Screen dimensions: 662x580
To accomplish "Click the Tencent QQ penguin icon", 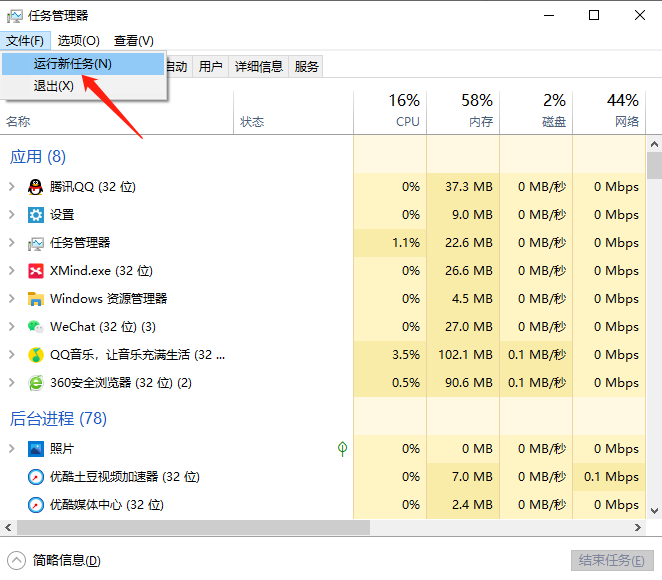I will click(x=36, y=187).
